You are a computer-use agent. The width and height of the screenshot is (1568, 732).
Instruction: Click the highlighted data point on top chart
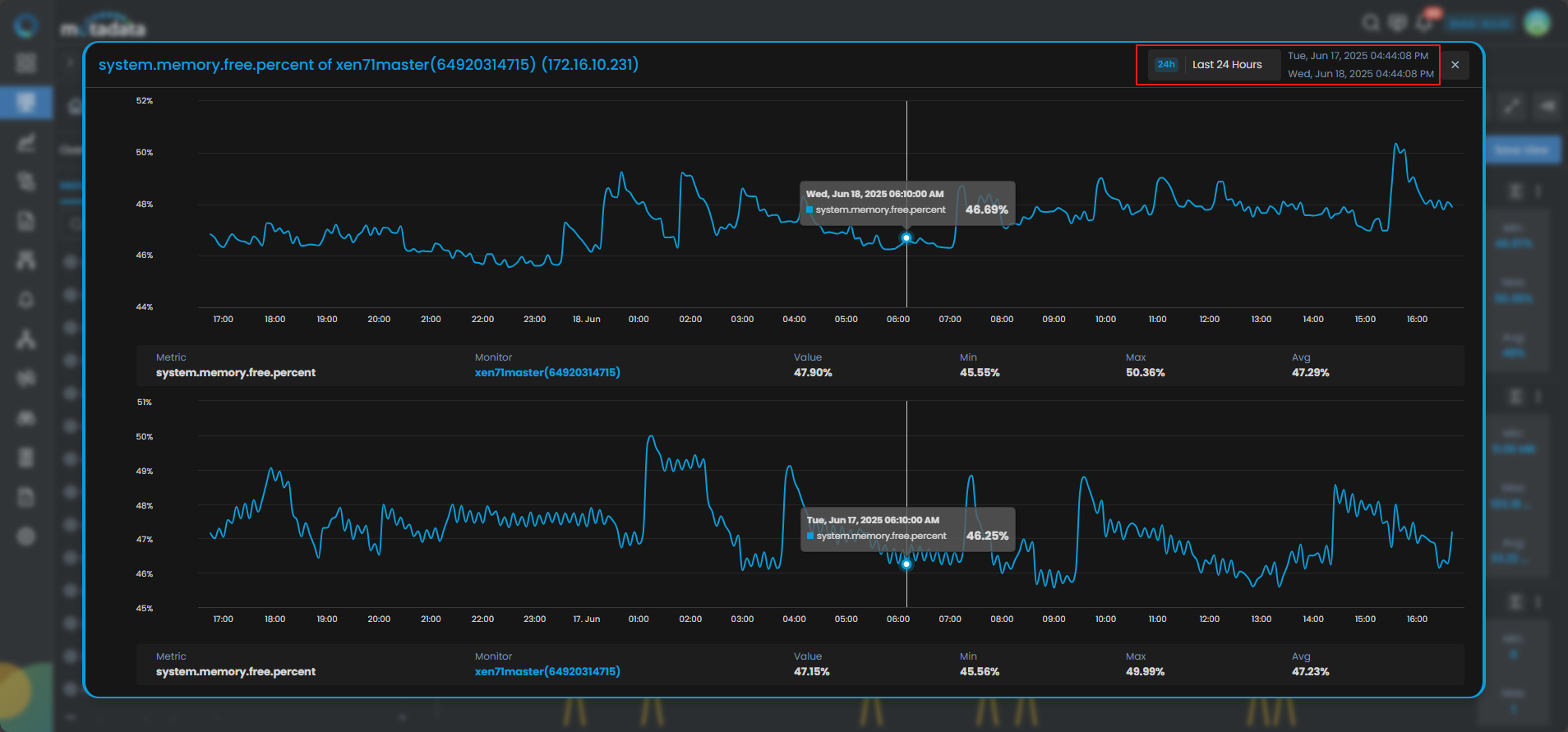(x=906, y=237)
